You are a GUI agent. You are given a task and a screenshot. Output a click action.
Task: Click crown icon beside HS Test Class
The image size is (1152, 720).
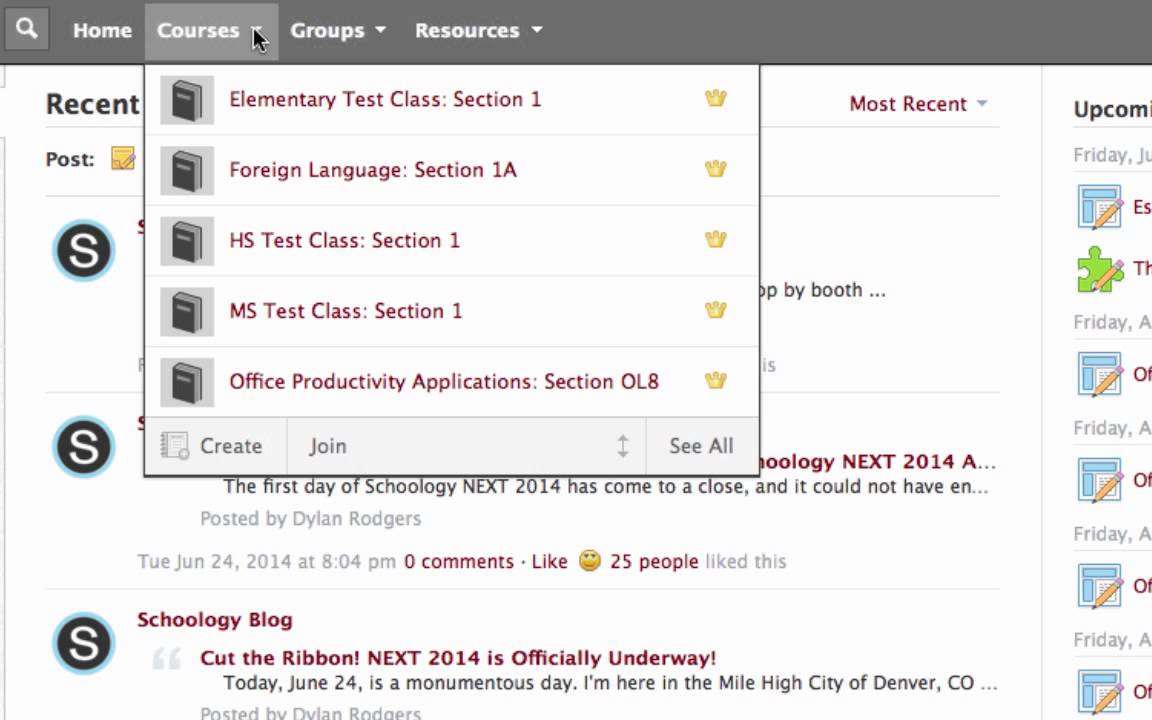(716, 239)
